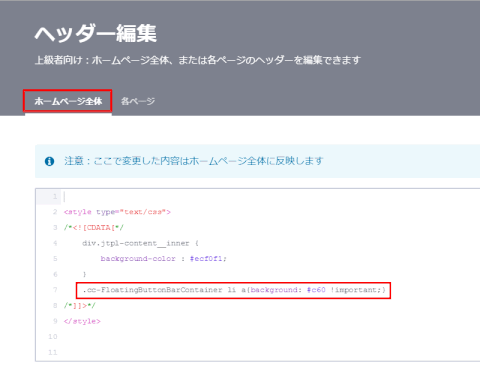Click subtitle text starting 上級者向け

[x=198, y=60]
